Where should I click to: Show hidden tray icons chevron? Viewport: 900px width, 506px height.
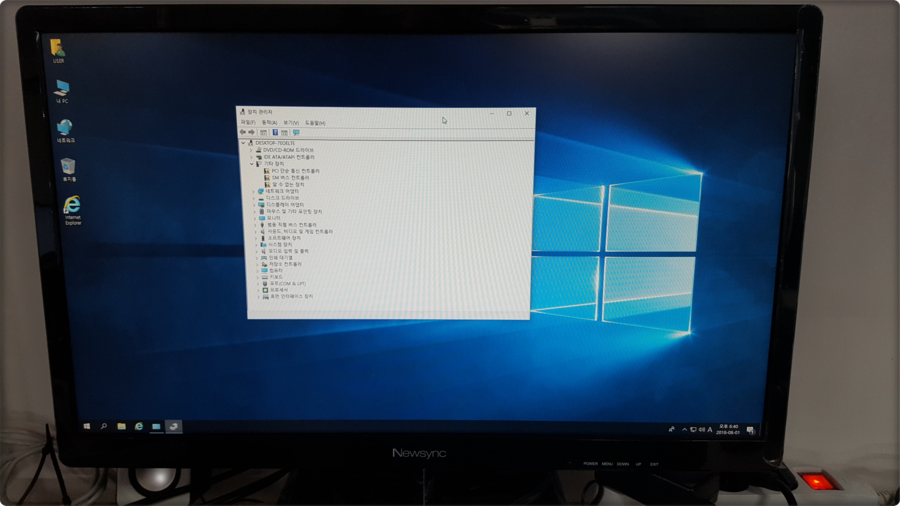pyautogui.click(x=685, y=429)
